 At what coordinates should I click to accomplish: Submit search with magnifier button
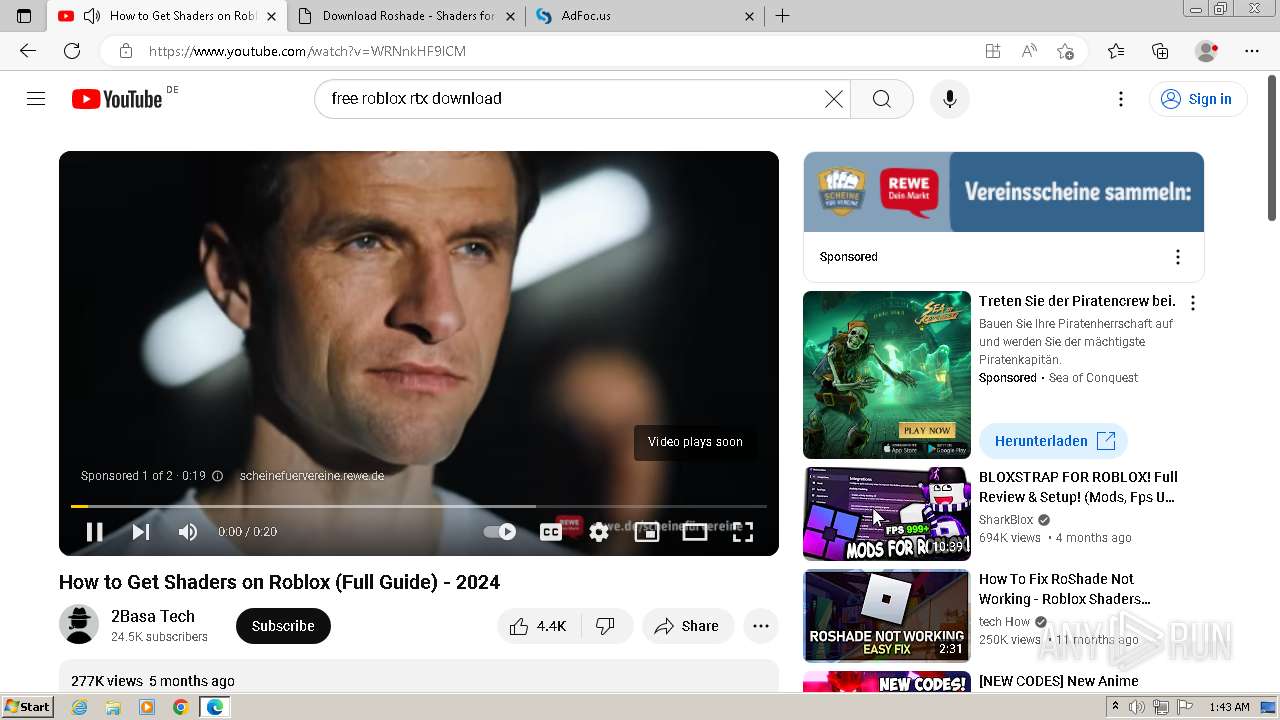point(882,99)
